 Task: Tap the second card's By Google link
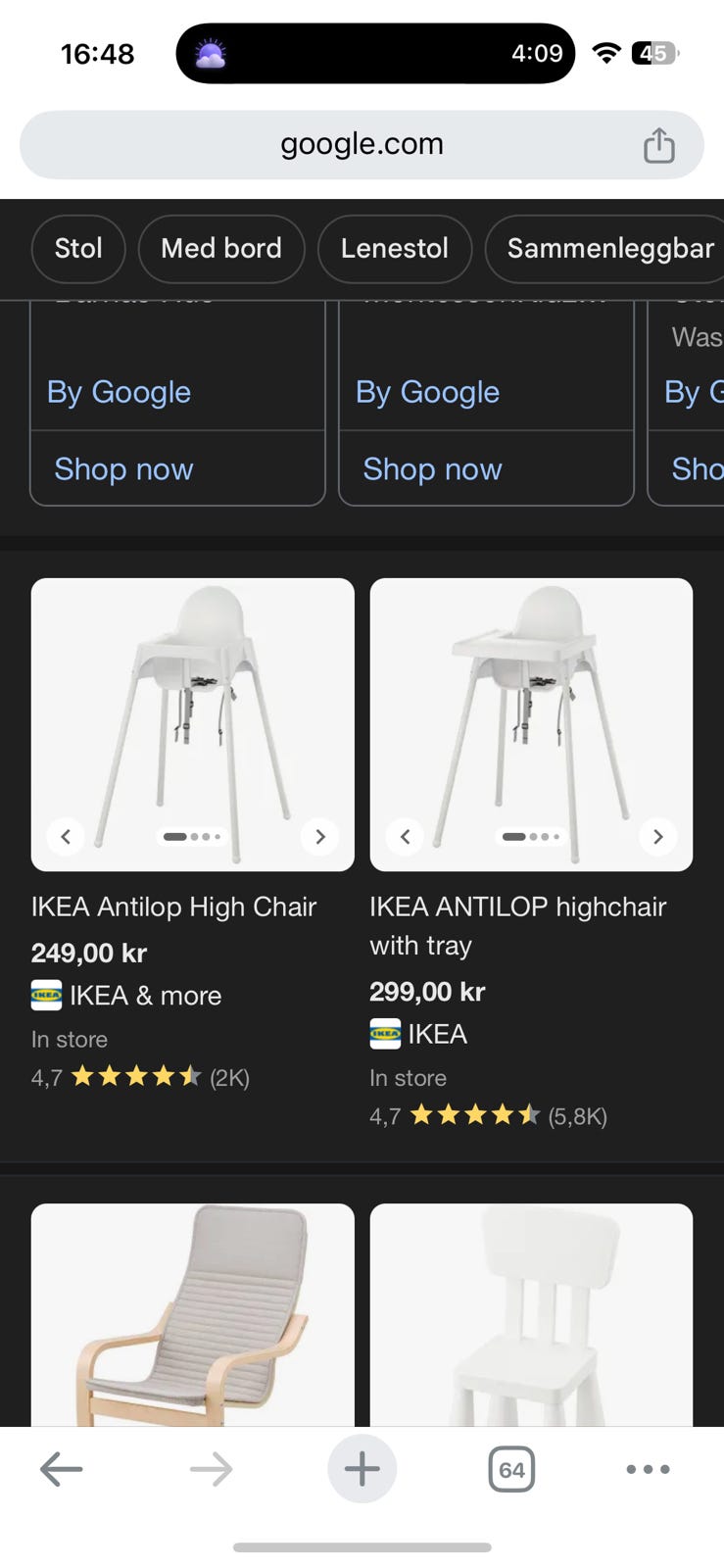[427, 392]
